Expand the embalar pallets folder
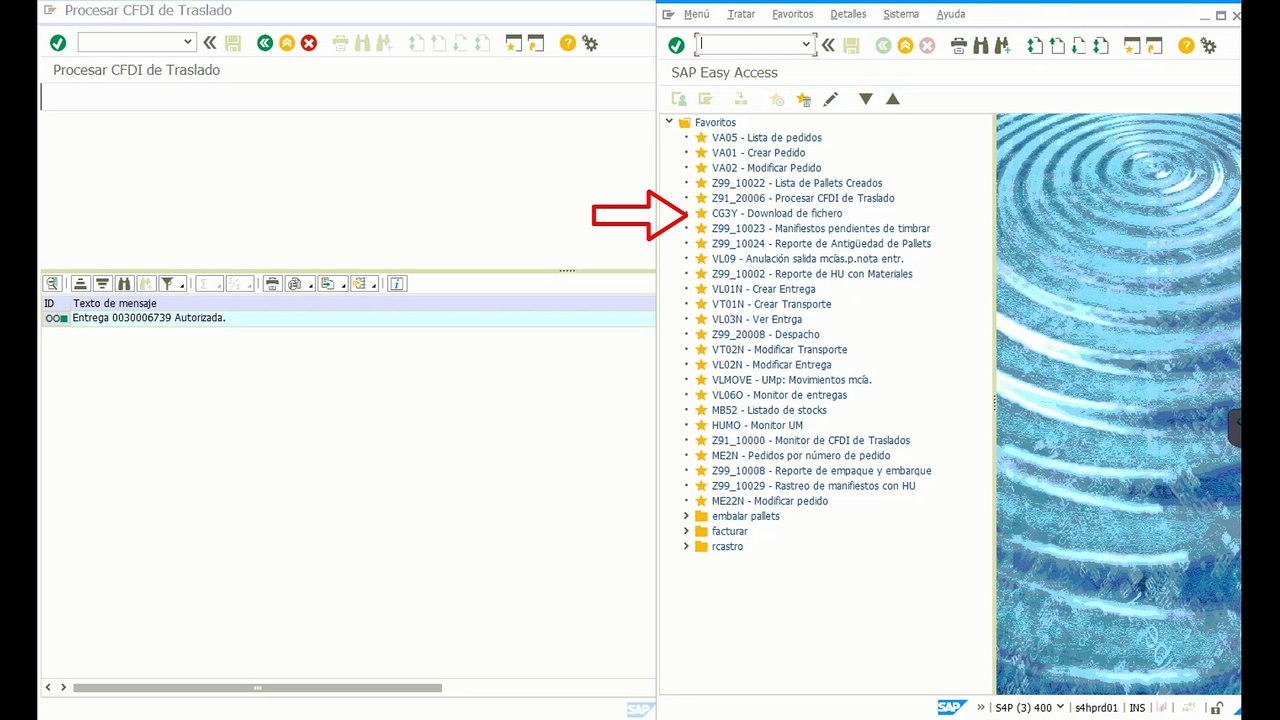The height and width of the screenshot is (720, 1280). tap(686, 516)
